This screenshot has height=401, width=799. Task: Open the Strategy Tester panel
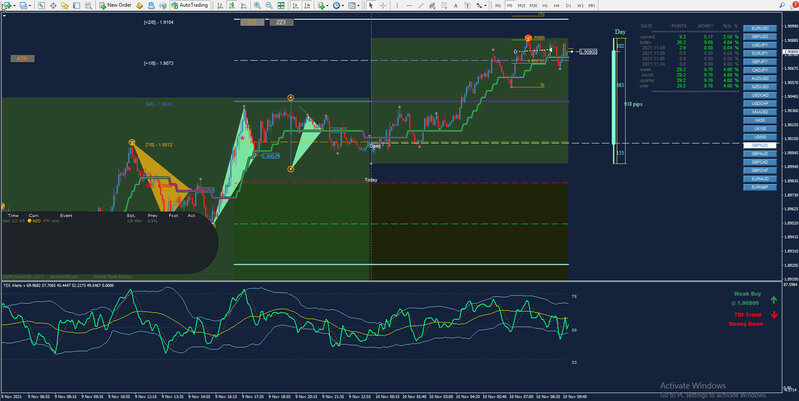click(x=89, y=5)
